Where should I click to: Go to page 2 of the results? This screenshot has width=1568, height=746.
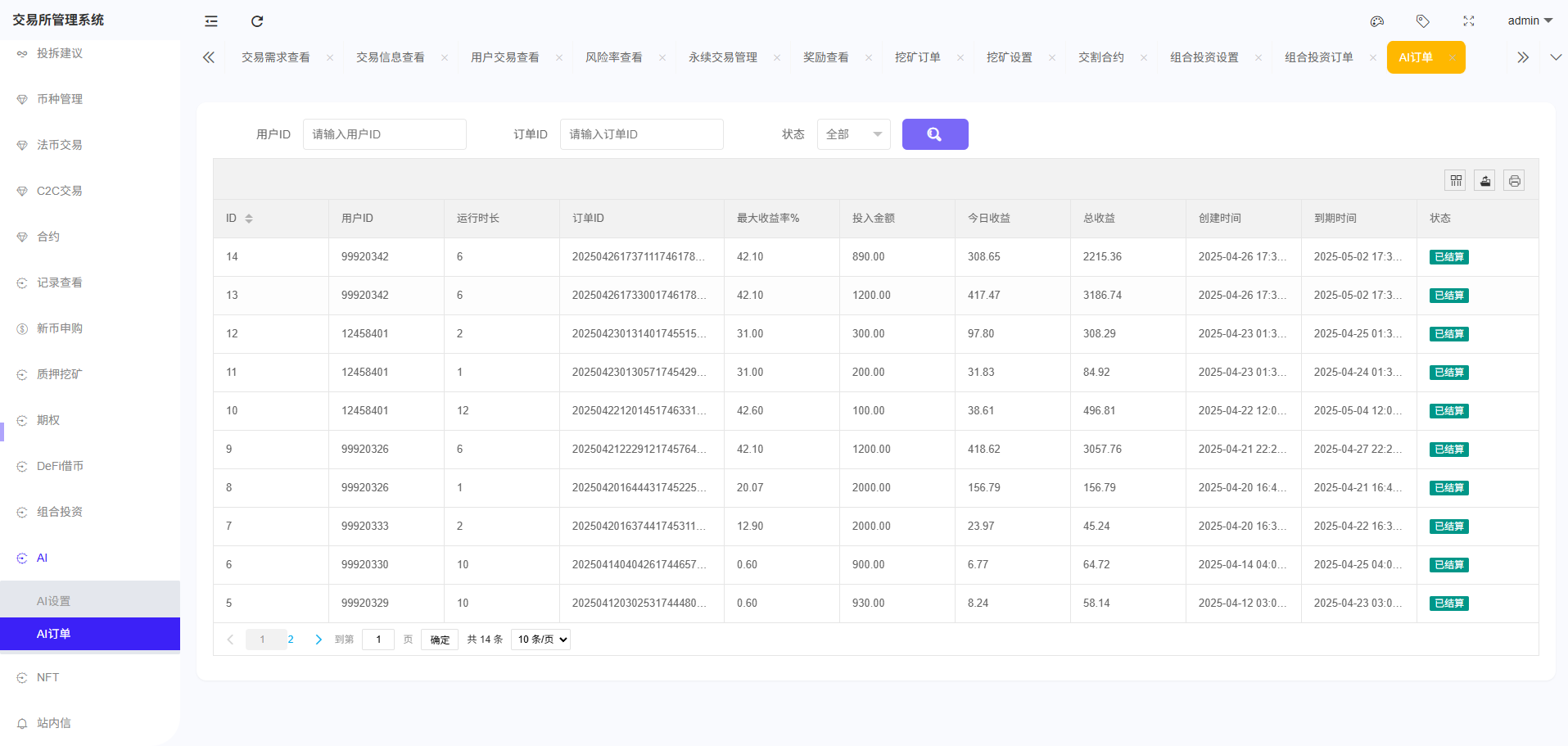290,640
